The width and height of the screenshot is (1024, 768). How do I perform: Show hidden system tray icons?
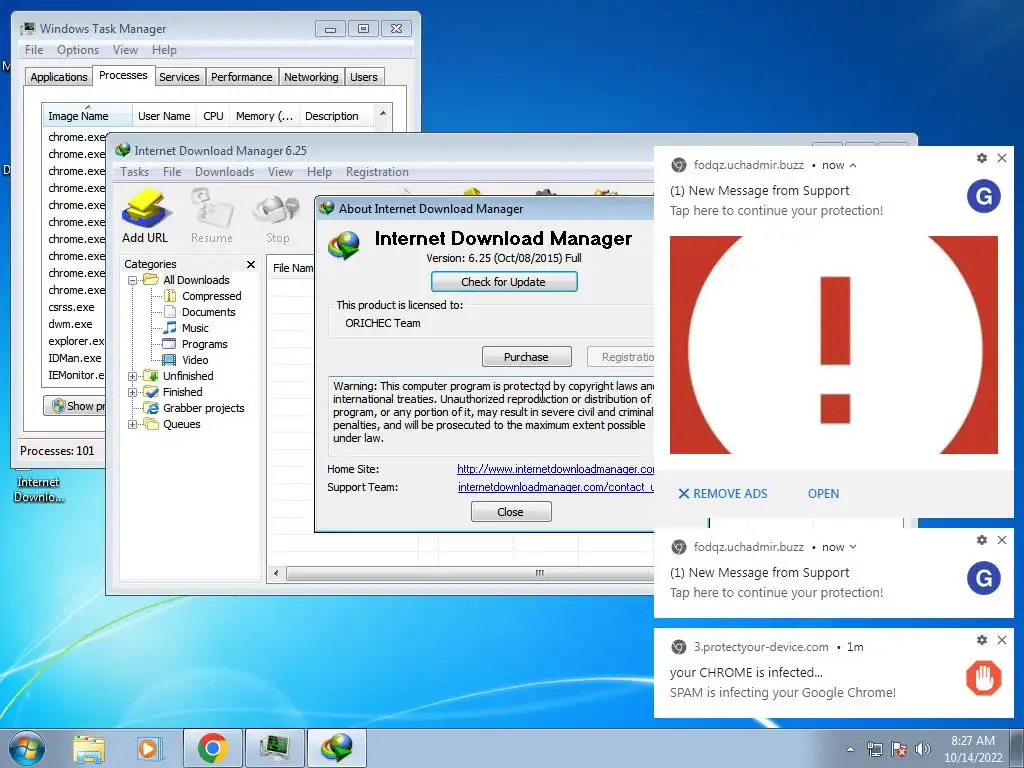pyautogui.click(x=850, y=749)
